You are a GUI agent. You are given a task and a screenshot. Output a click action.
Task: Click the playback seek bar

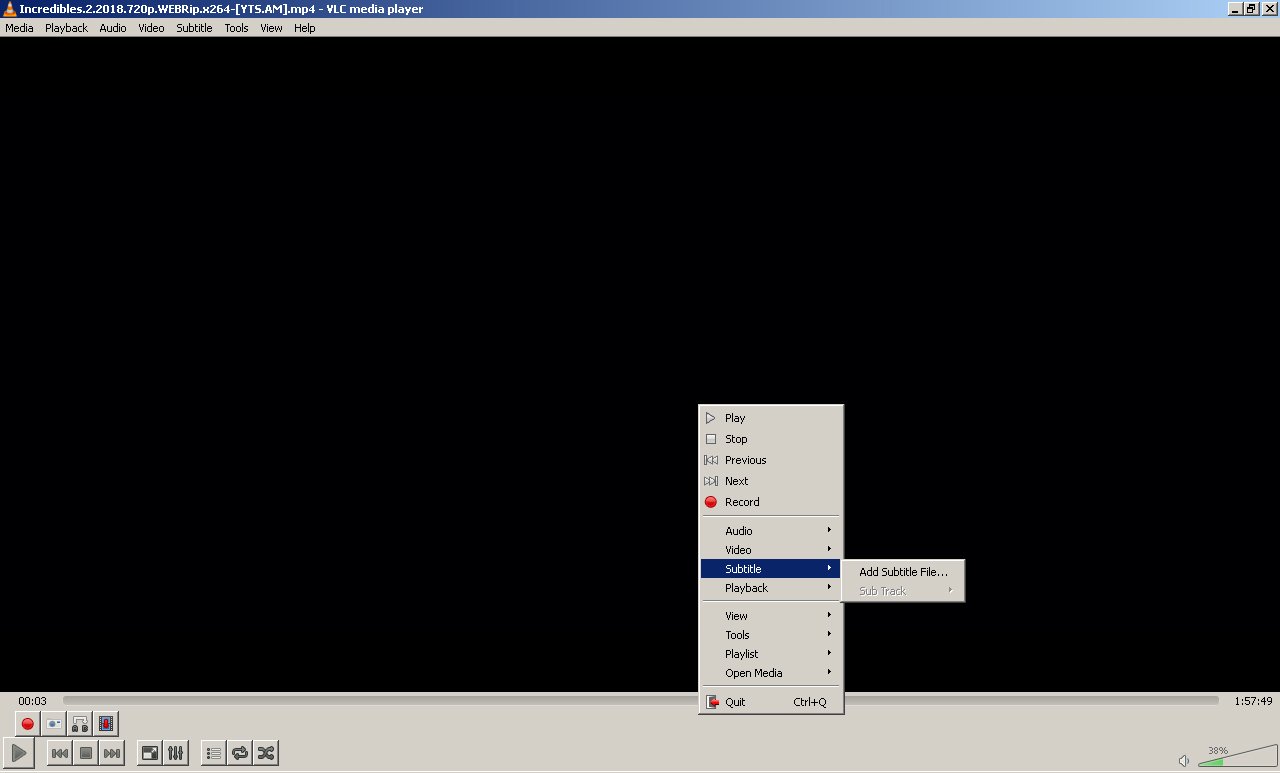(x=640, y=701)
